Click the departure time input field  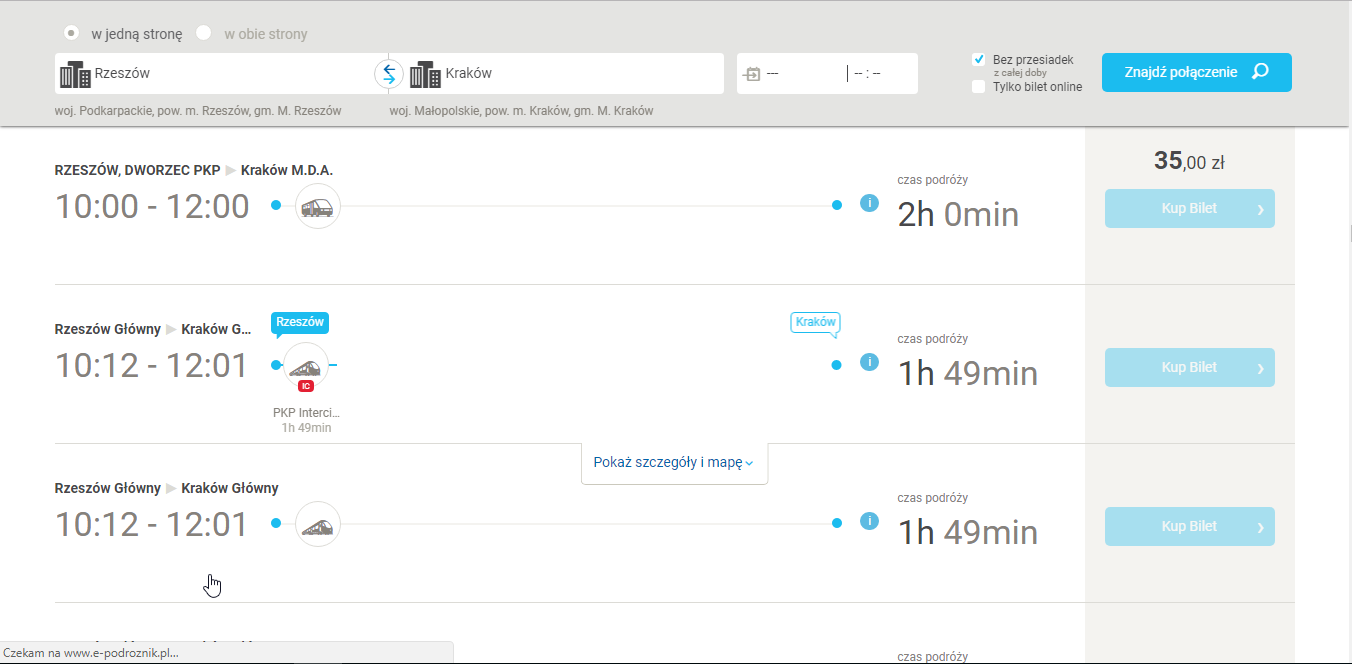tap(880, 73)
